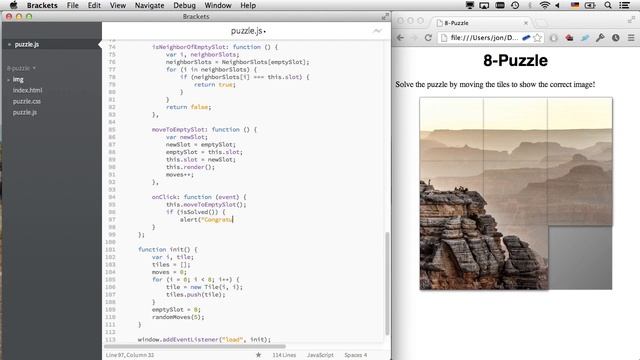This screenshot has width=640, height=360.
Task: Open the Brackets application menu
Action: pos(42,5)
